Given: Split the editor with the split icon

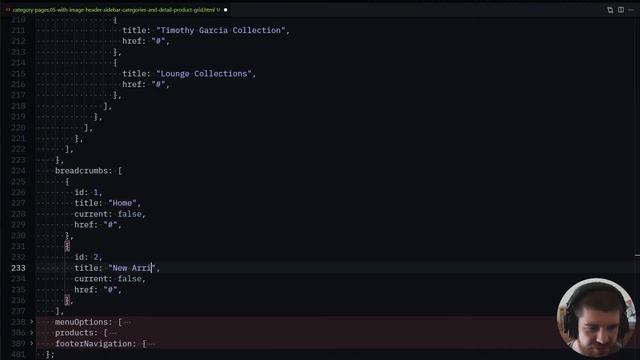Looking at the screenshot, I should coord(621,10).
